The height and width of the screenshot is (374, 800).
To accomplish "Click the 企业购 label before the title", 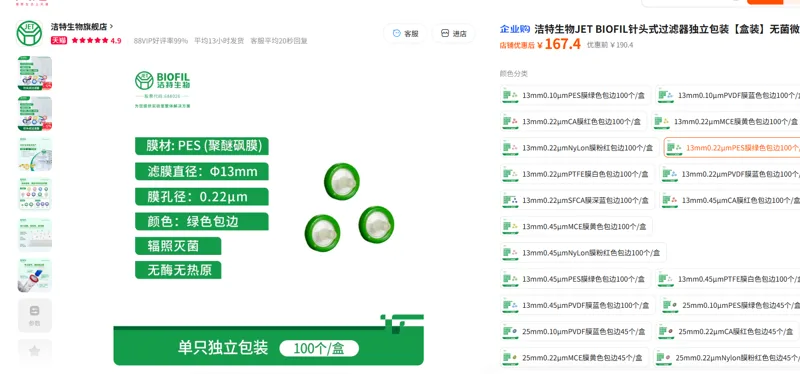I will pyautogui.click(x=514, y=30).
